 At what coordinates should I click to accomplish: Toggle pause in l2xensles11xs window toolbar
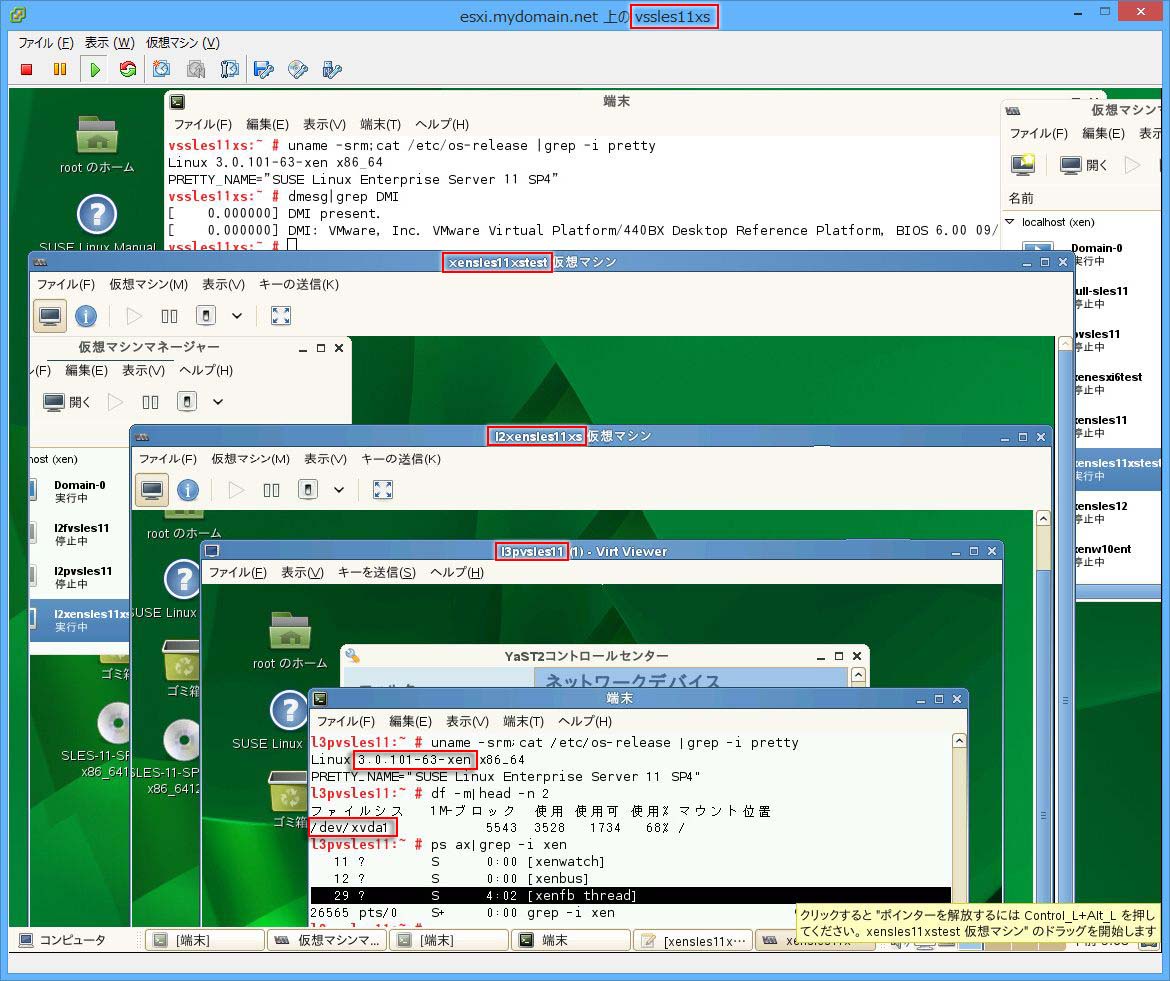tap(272, 490)
